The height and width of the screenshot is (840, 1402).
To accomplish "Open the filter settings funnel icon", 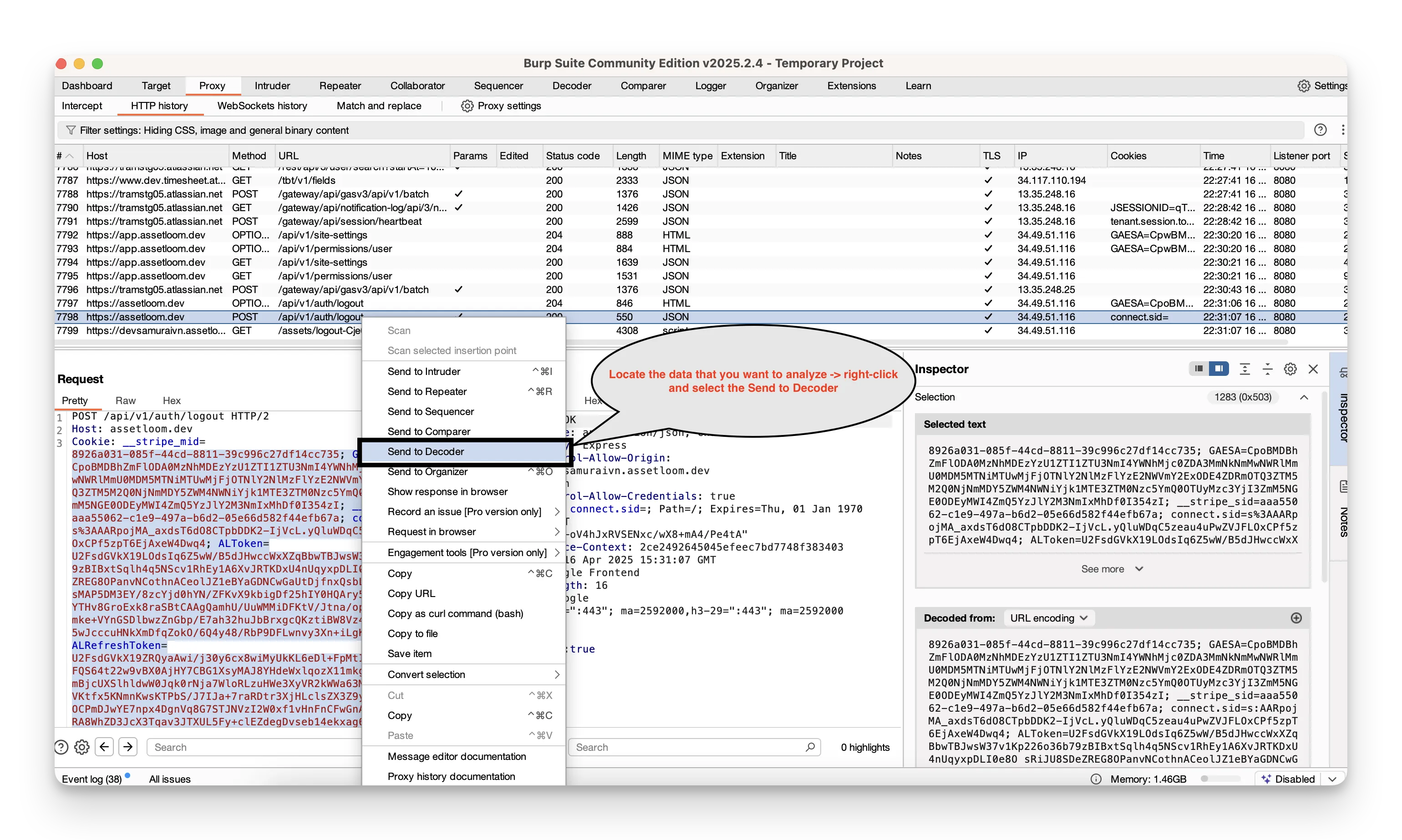I will coord(71,130).
